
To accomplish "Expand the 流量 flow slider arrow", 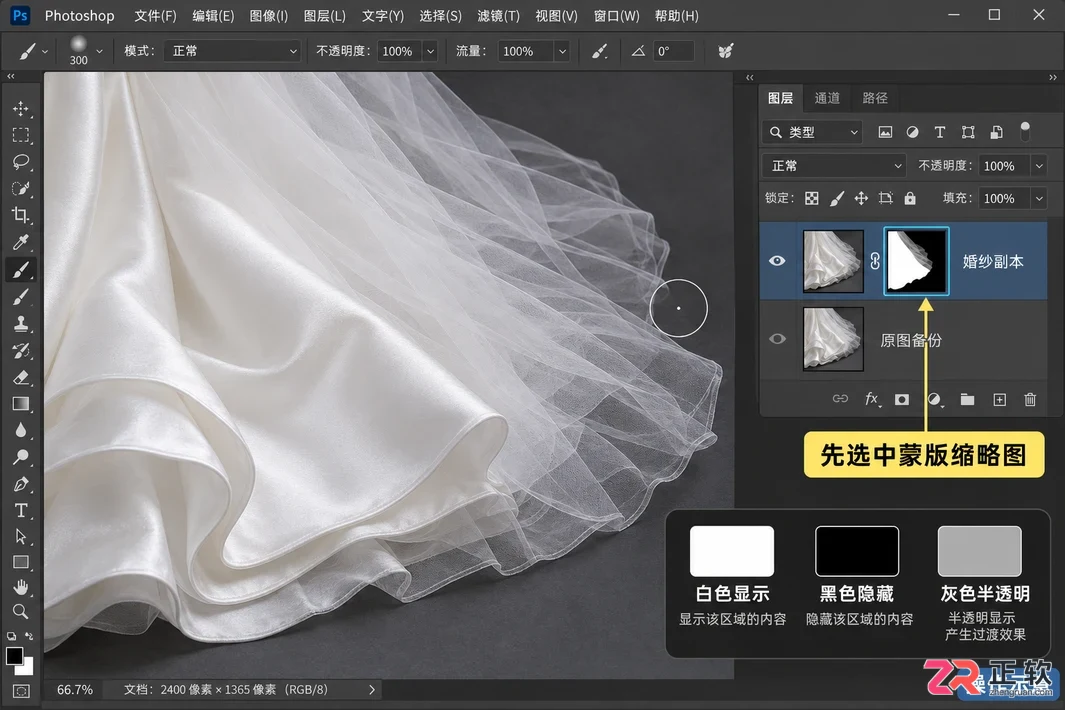I will point(562,51).
